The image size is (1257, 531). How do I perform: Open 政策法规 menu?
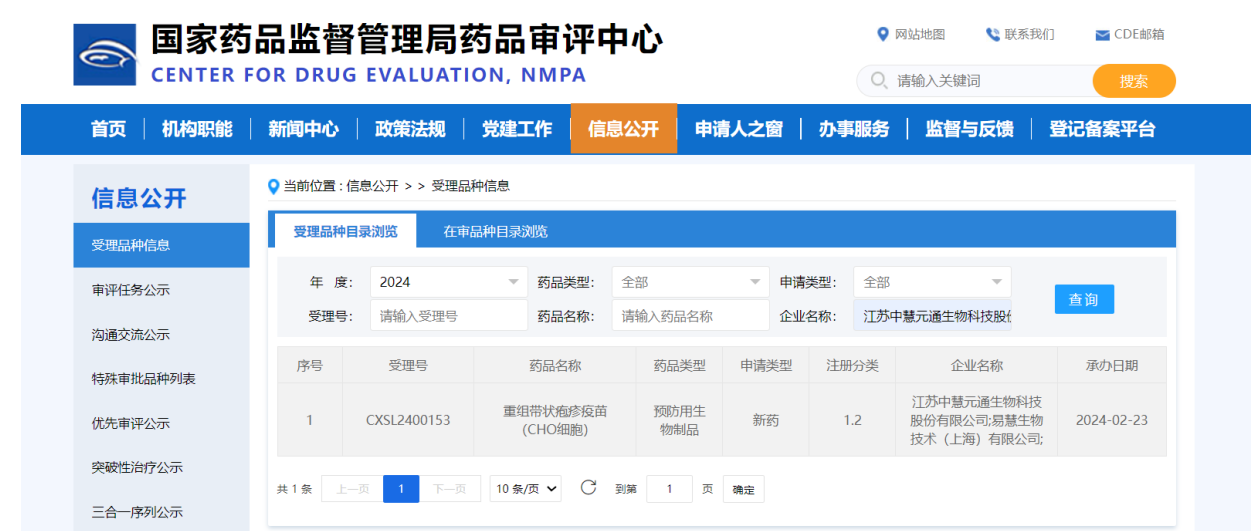(x=410, y=129)
